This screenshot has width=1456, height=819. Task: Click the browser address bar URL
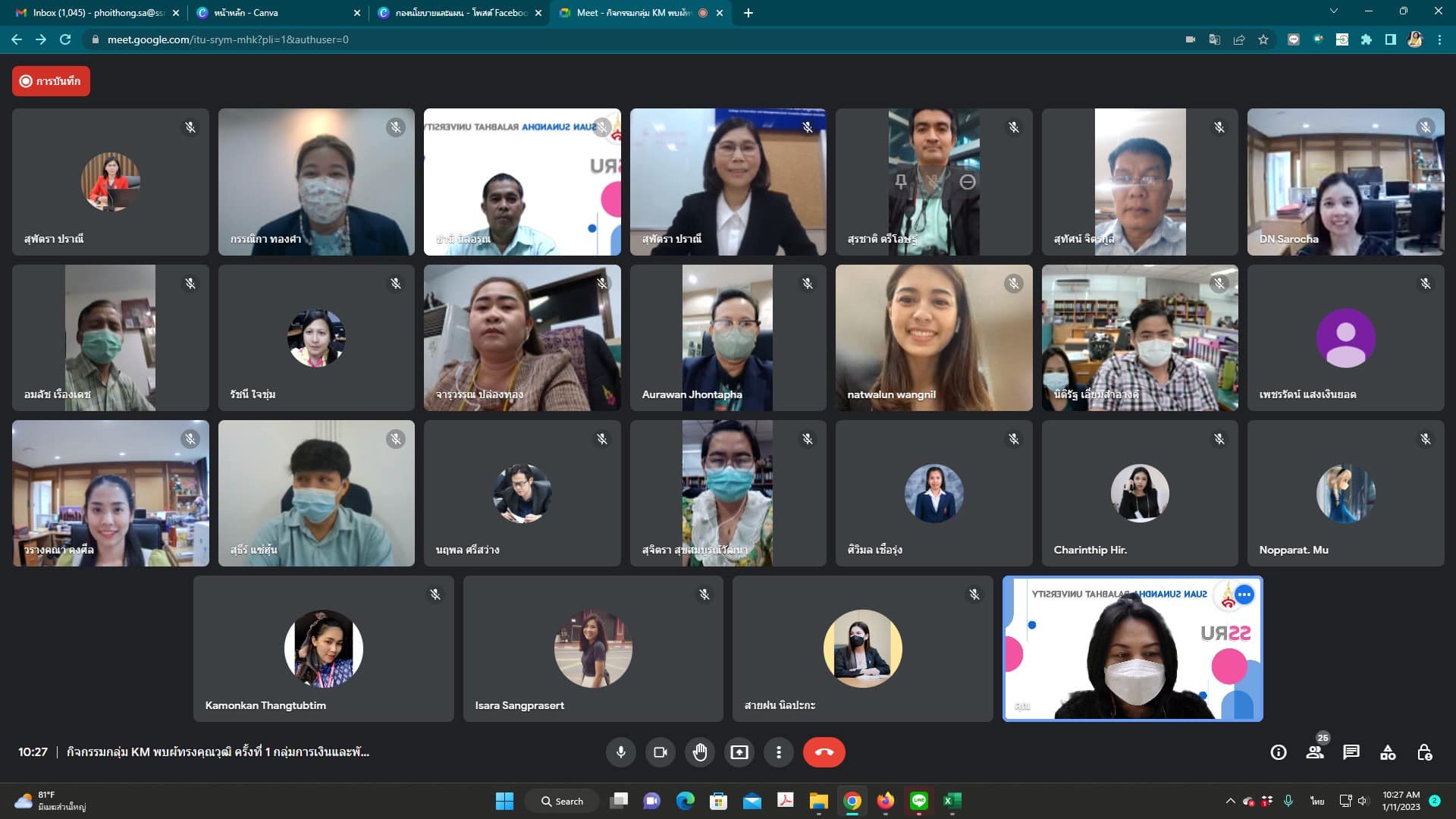pos(227,39)
